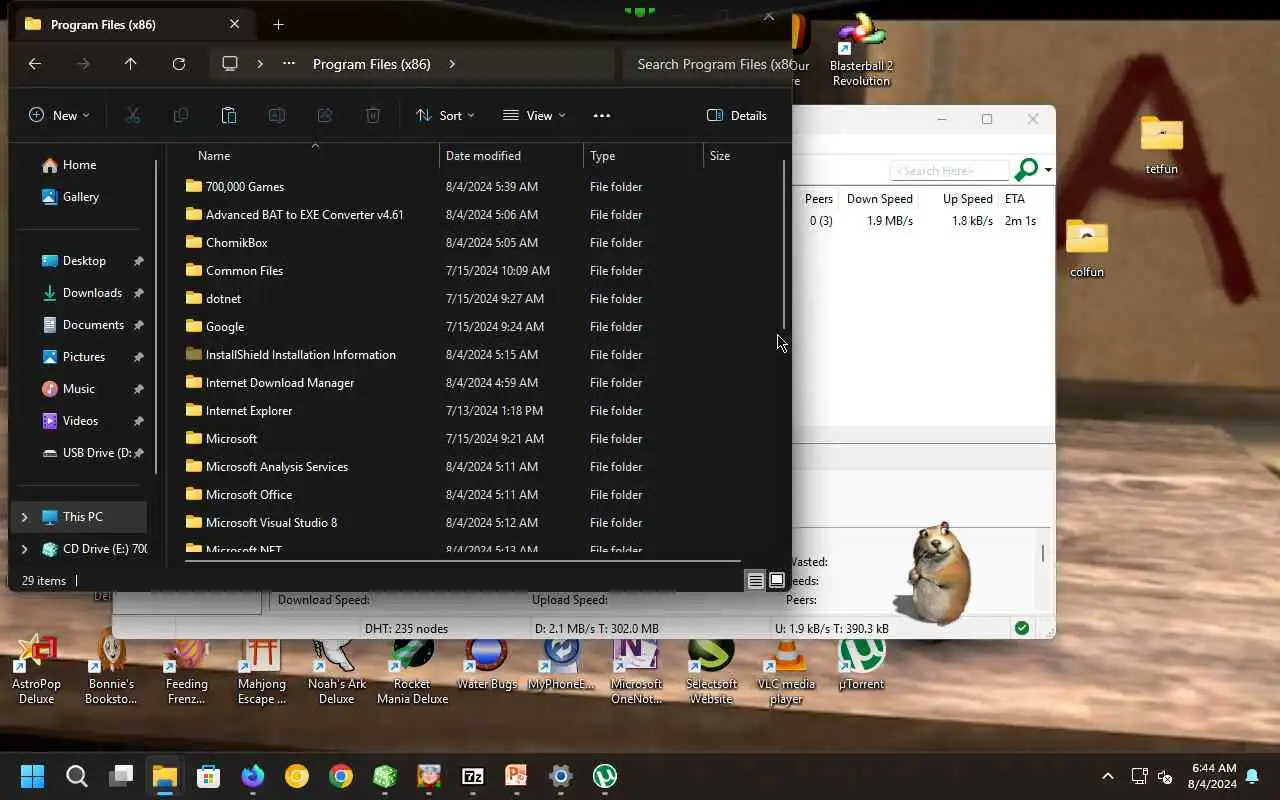Open Microsoft OneNote desktop shortcut
1280x800 pixels.
point(636,670)
